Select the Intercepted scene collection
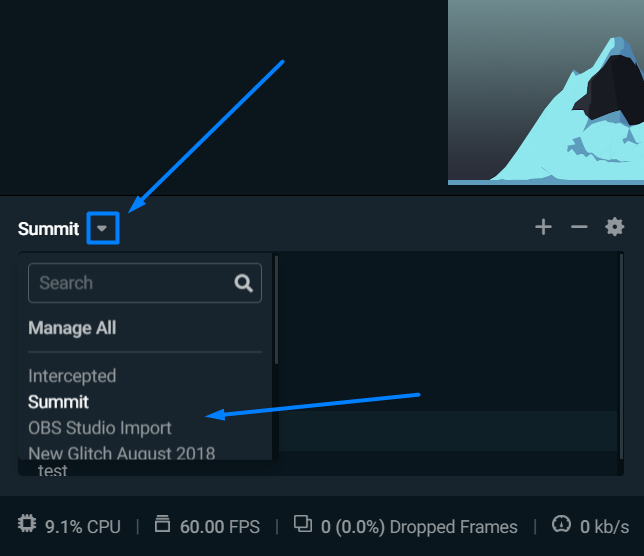Screen dimensions: 644x556 coord(72,376)
